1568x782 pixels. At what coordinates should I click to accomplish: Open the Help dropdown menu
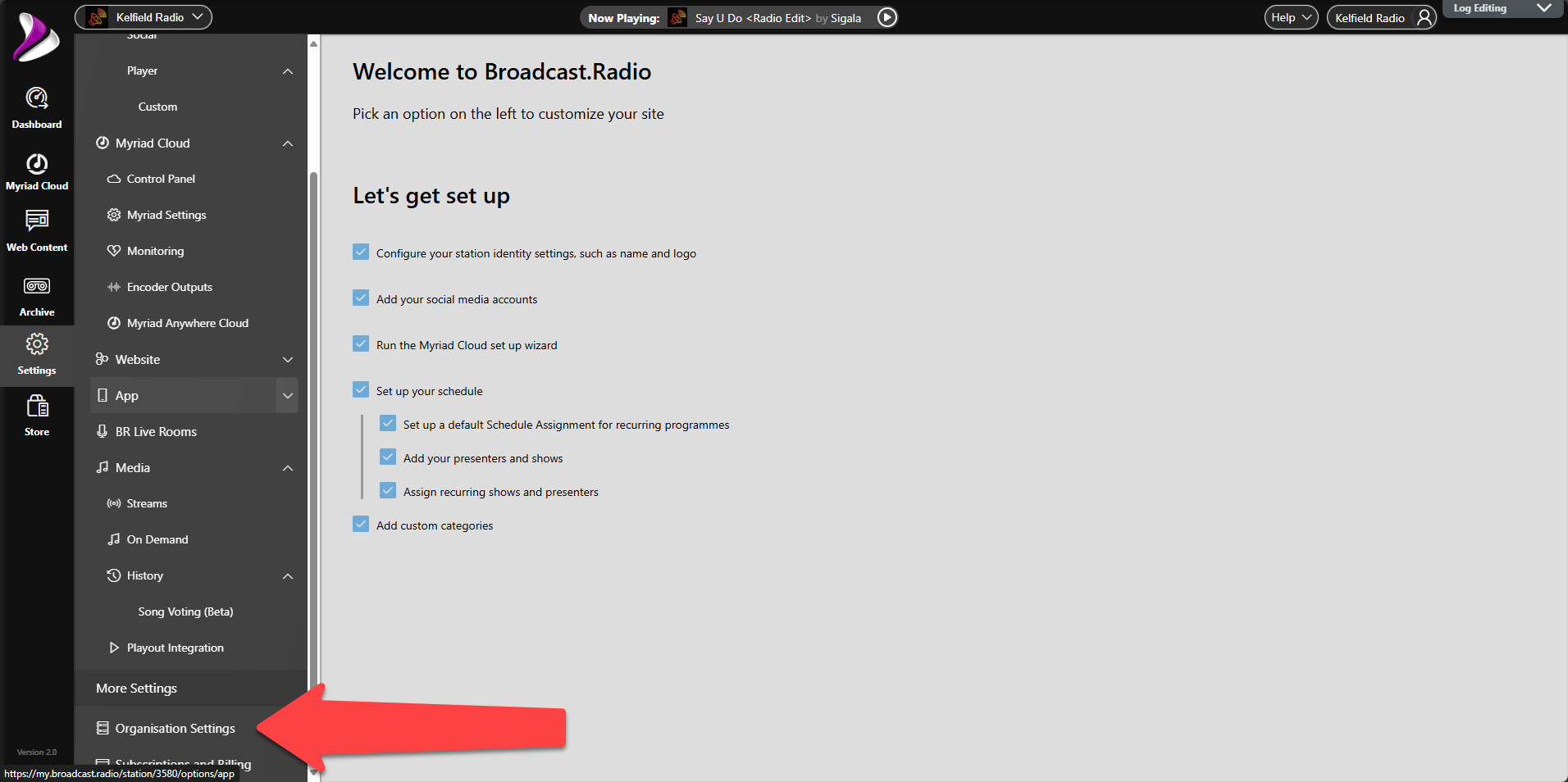1291,17
